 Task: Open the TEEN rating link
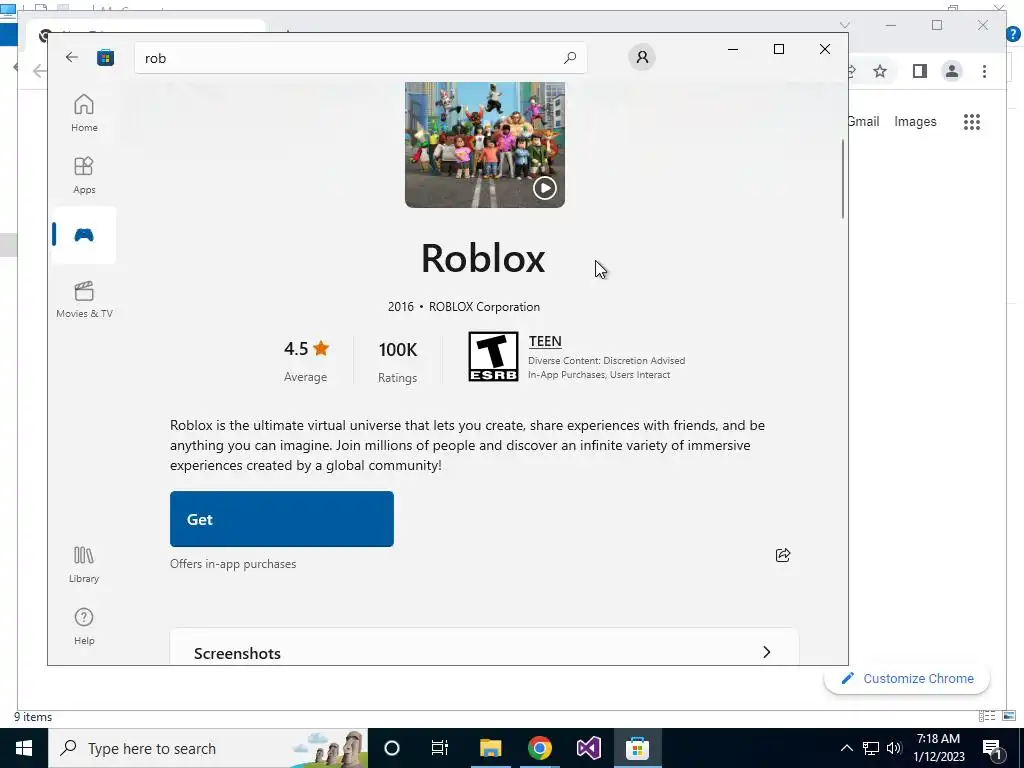coord(545,342)
